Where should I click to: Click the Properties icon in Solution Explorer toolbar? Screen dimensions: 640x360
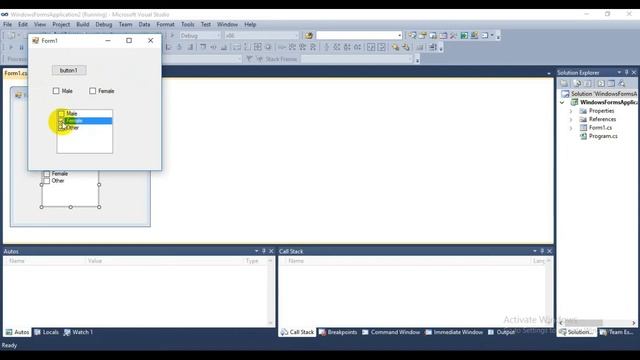click(x=564, y=83)
